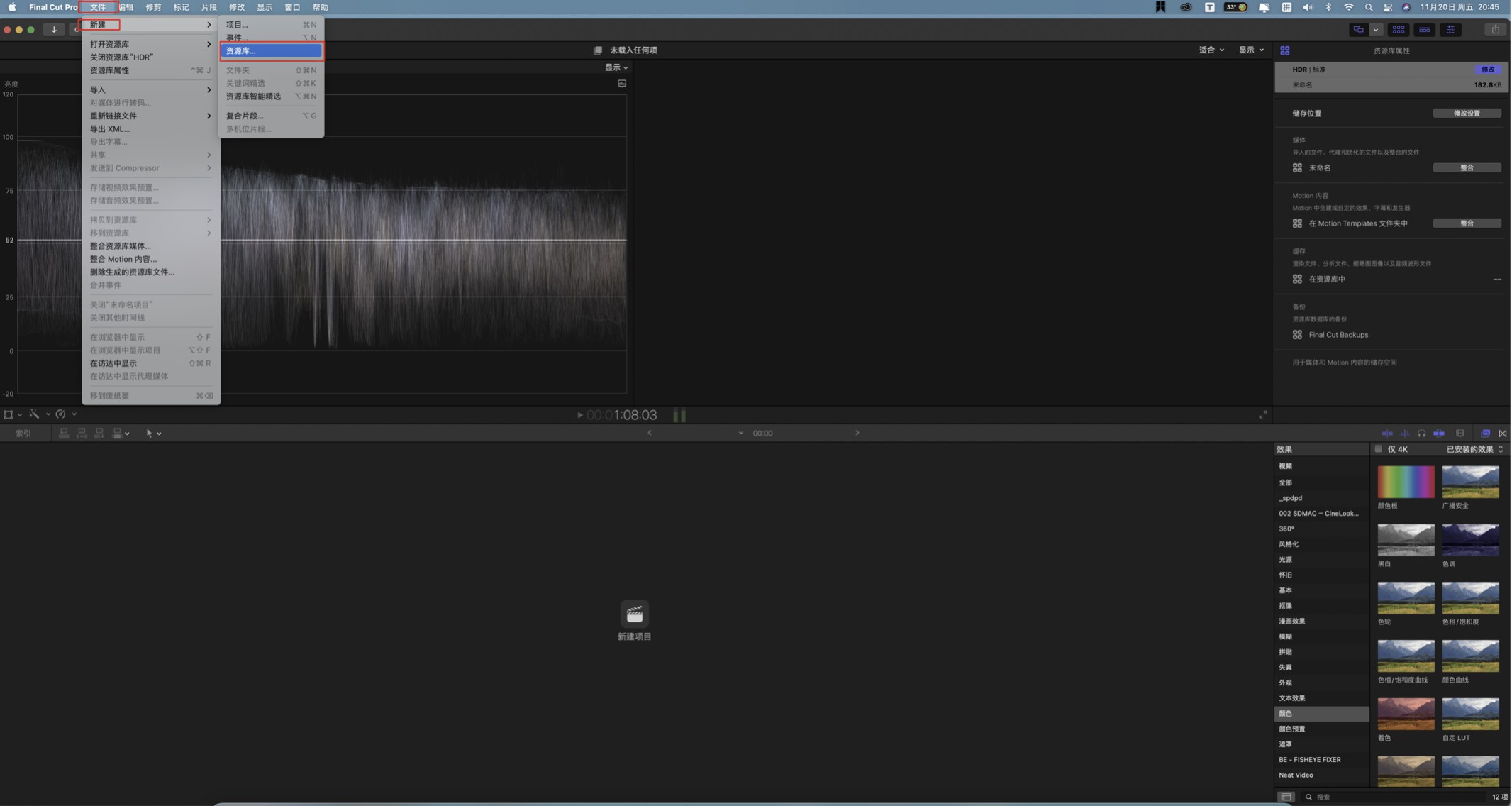Image resolution: width=1512 pixels, height=806 pixels.
Task: Click the magic wand enhancements icon
Action: [x=34, y=414]
